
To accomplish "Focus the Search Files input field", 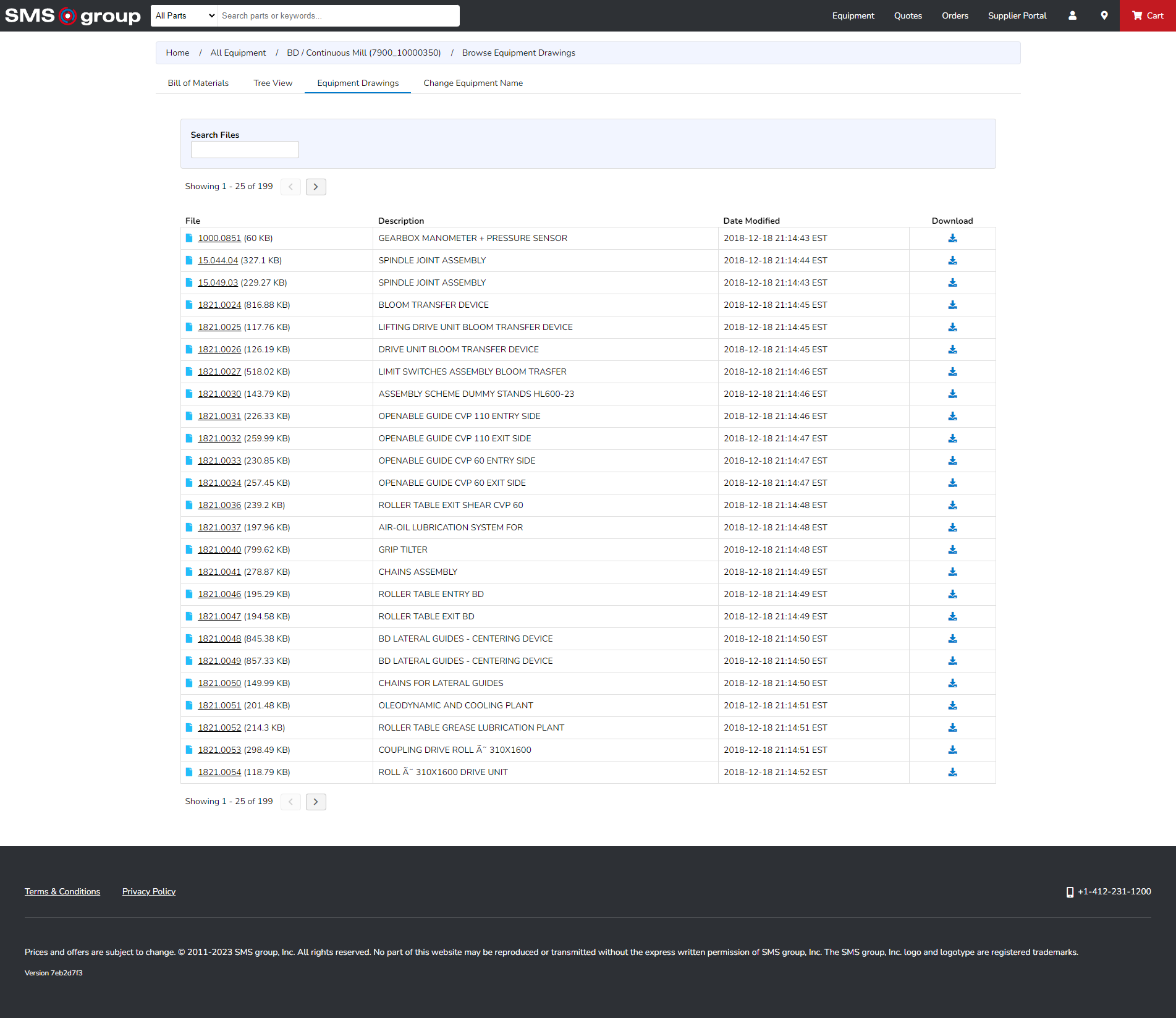I will (x=245, y=150).
